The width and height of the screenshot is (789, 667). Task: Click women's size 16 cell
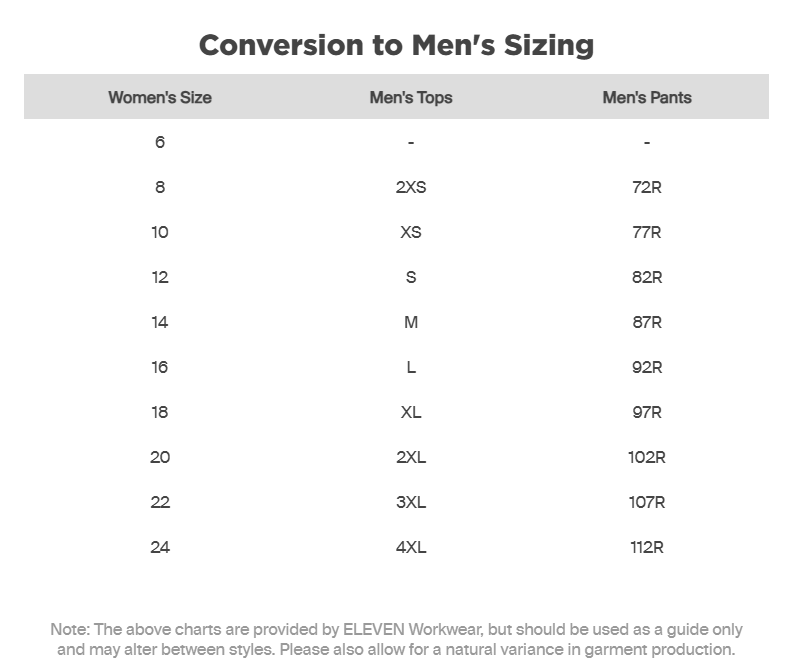[x=160, y=367]
